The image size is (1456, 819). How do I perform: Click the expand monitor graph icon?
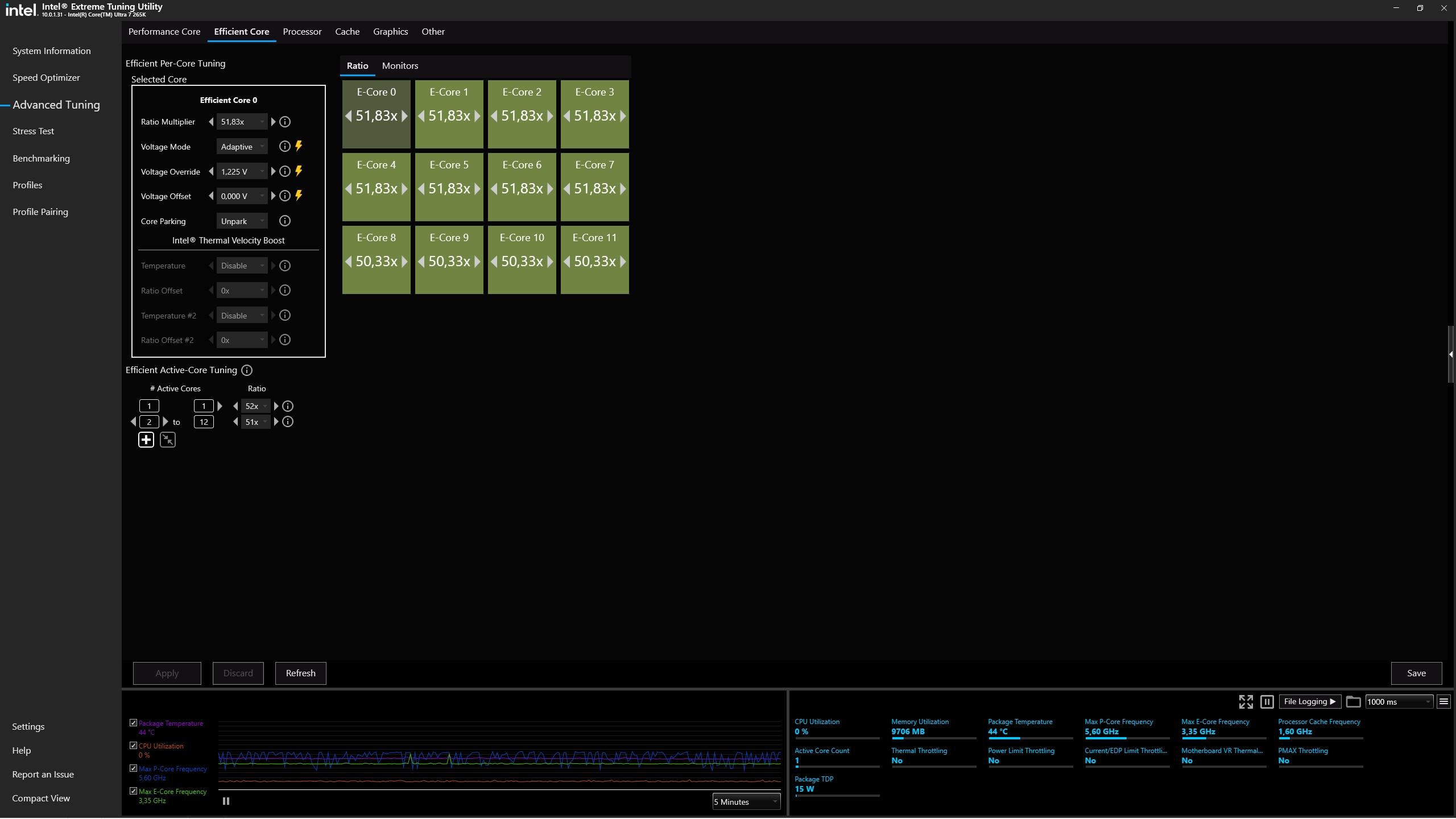1246,702
